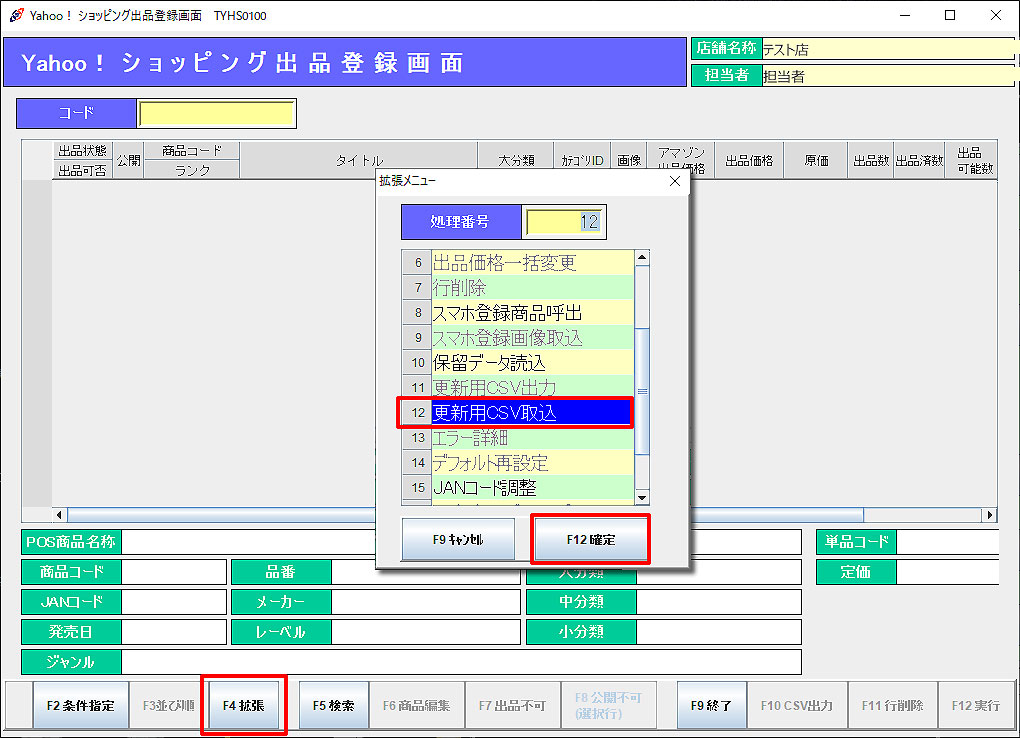Select エラー詳細 in the menu list
The width and height of the screenshot is (1020, 738).
click(x=532, y=438)
